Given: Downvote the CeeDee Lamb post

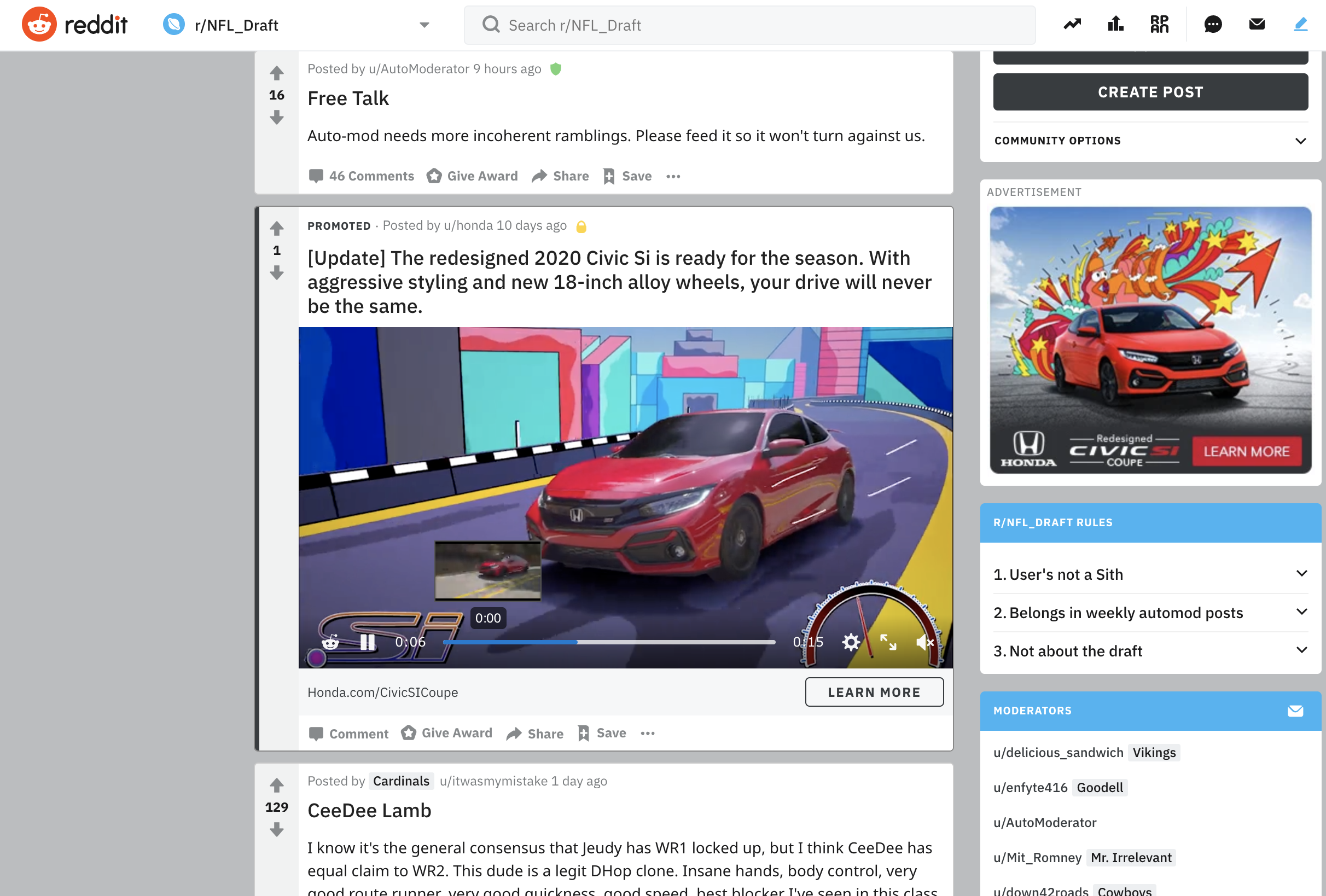Looking at the screenshot, I should coord(277,829).
